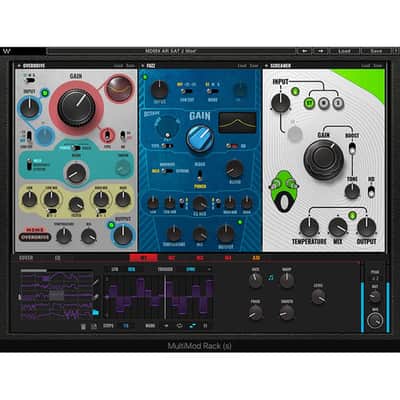Switch to the orange AM modulator tab
The width and height of the screenshot is (400, 400).
pos(256,258)
